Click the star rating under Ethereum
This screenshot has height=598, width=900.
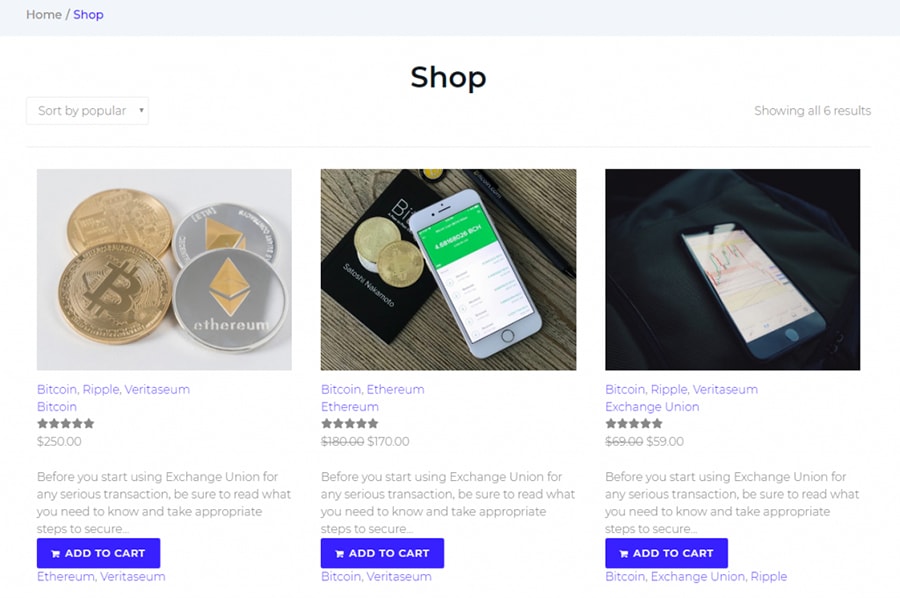[350, 424]
